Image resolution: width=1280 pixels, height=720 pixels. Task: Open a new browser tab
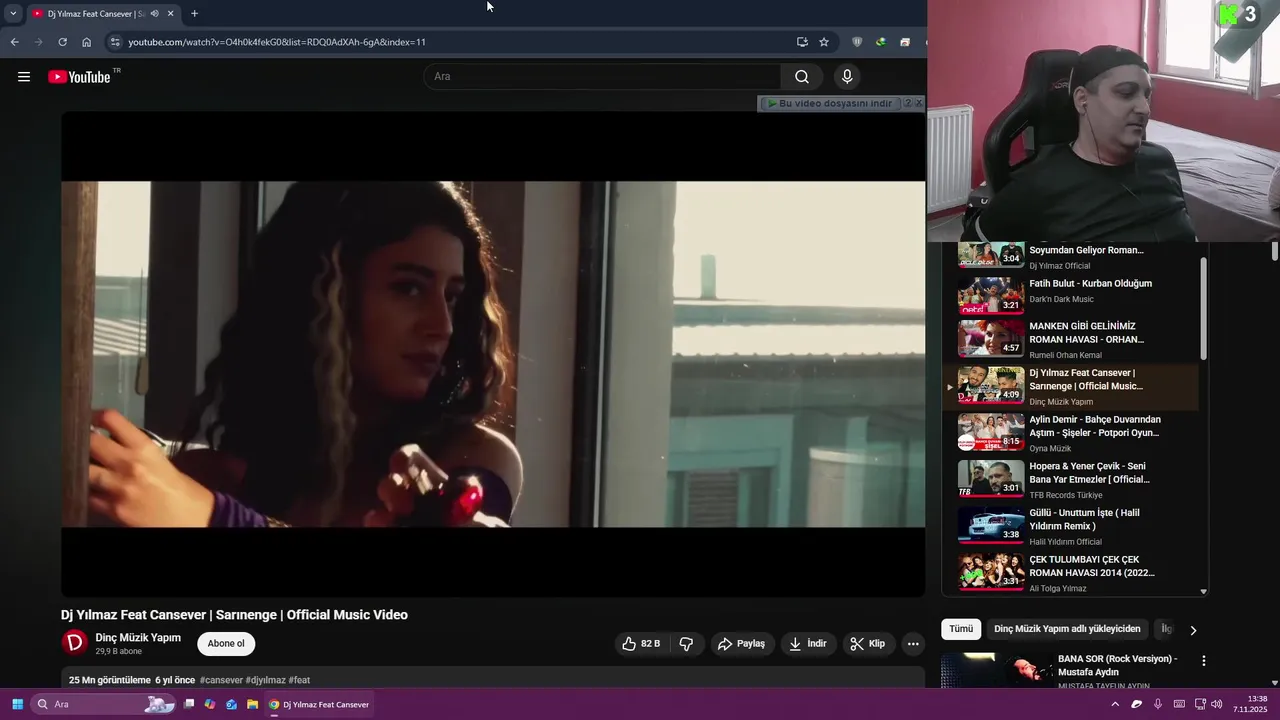pyautogui.click(x=194, y=14)
